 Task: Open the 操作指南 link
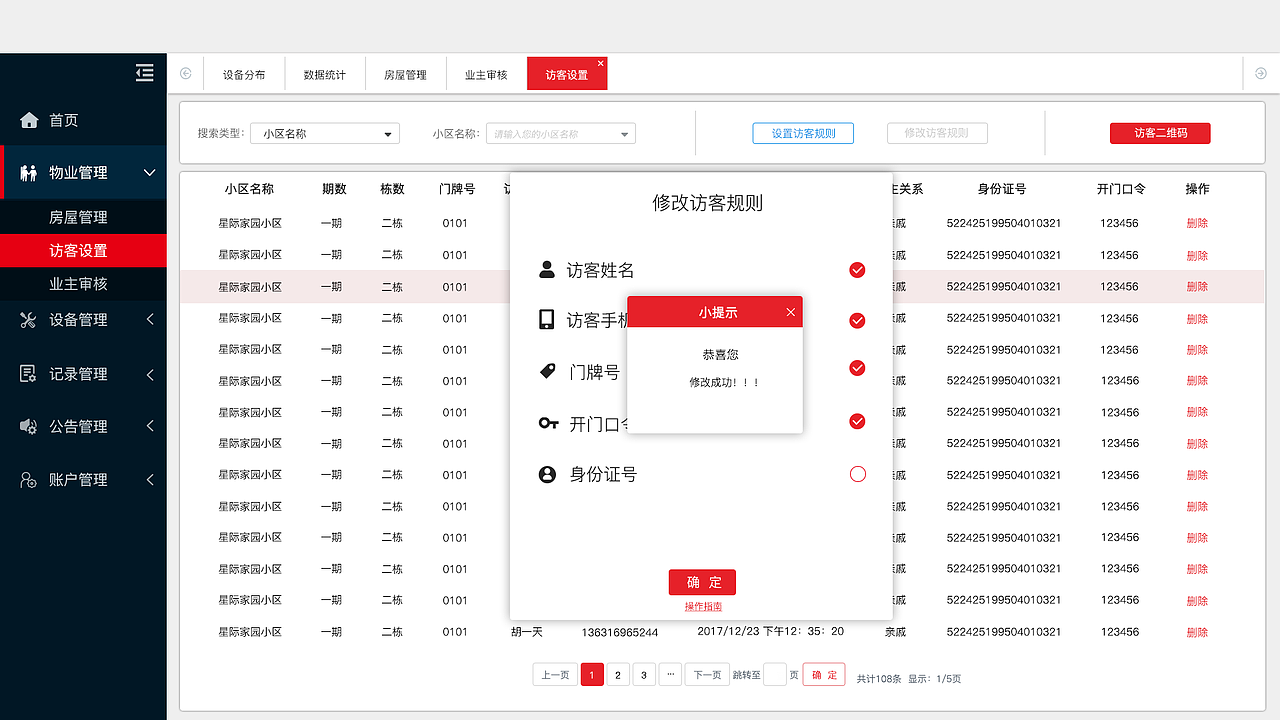tap(702, 605)
